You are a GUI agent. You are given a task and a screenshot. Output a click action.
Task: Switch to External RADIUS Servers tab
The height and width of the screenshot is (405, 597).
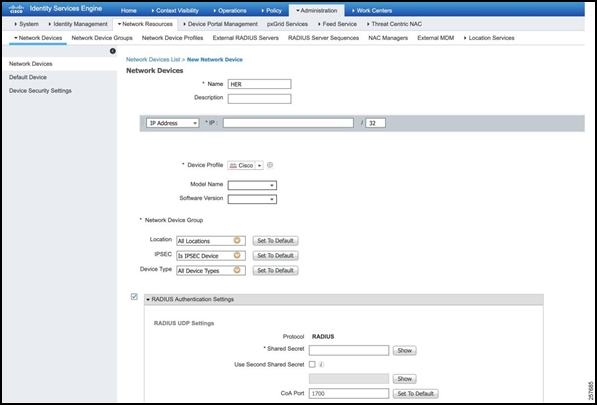(x=245, y=38)
